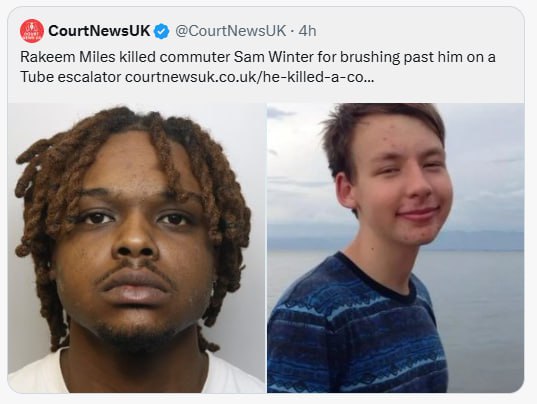Open the red CourtNewsUK profile avatar

point(32,31)
